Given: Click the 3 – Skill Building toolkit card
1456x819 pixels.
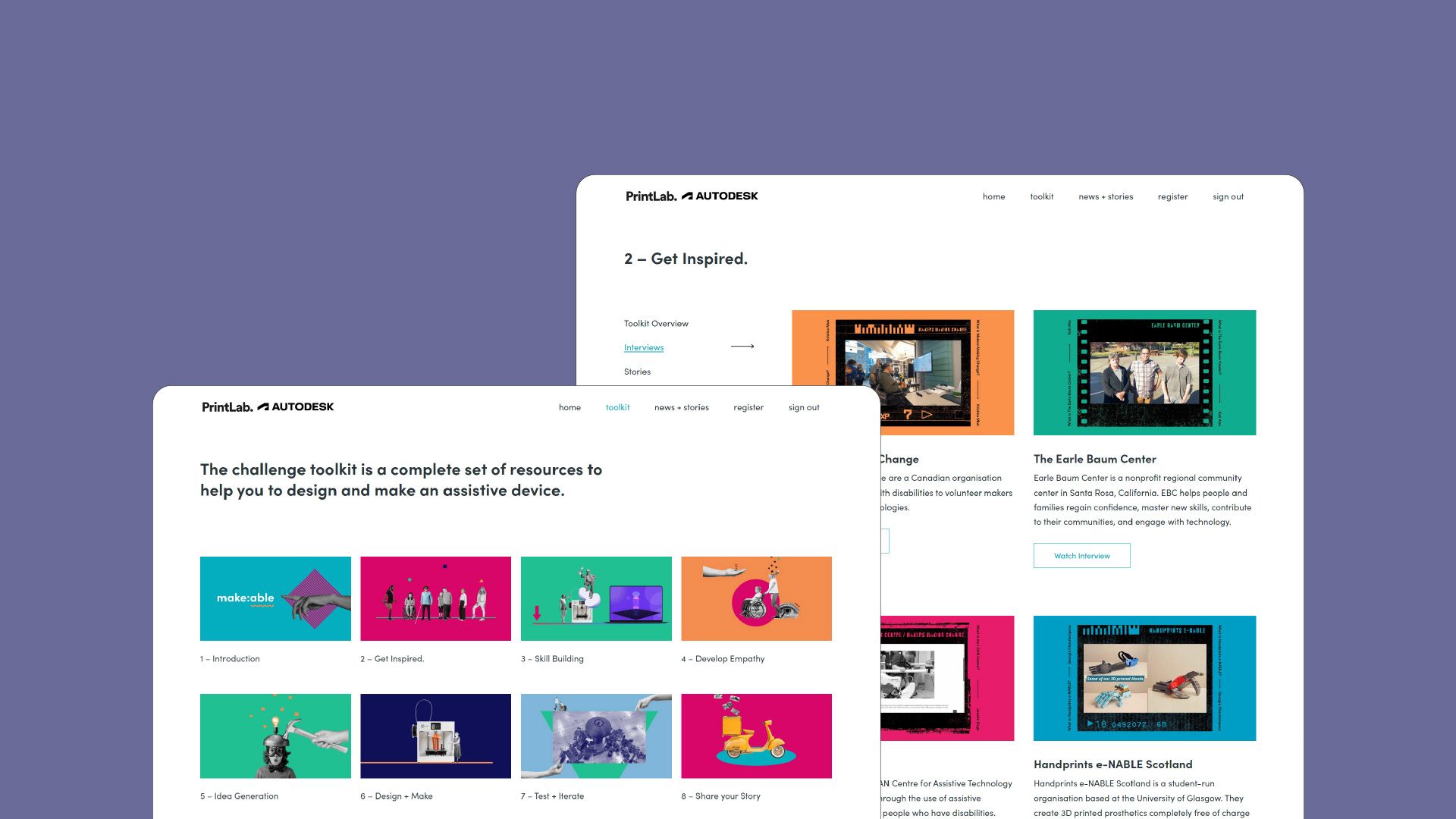Looking at the screenshot, I should pyautogui.click(x=596, y=598).
